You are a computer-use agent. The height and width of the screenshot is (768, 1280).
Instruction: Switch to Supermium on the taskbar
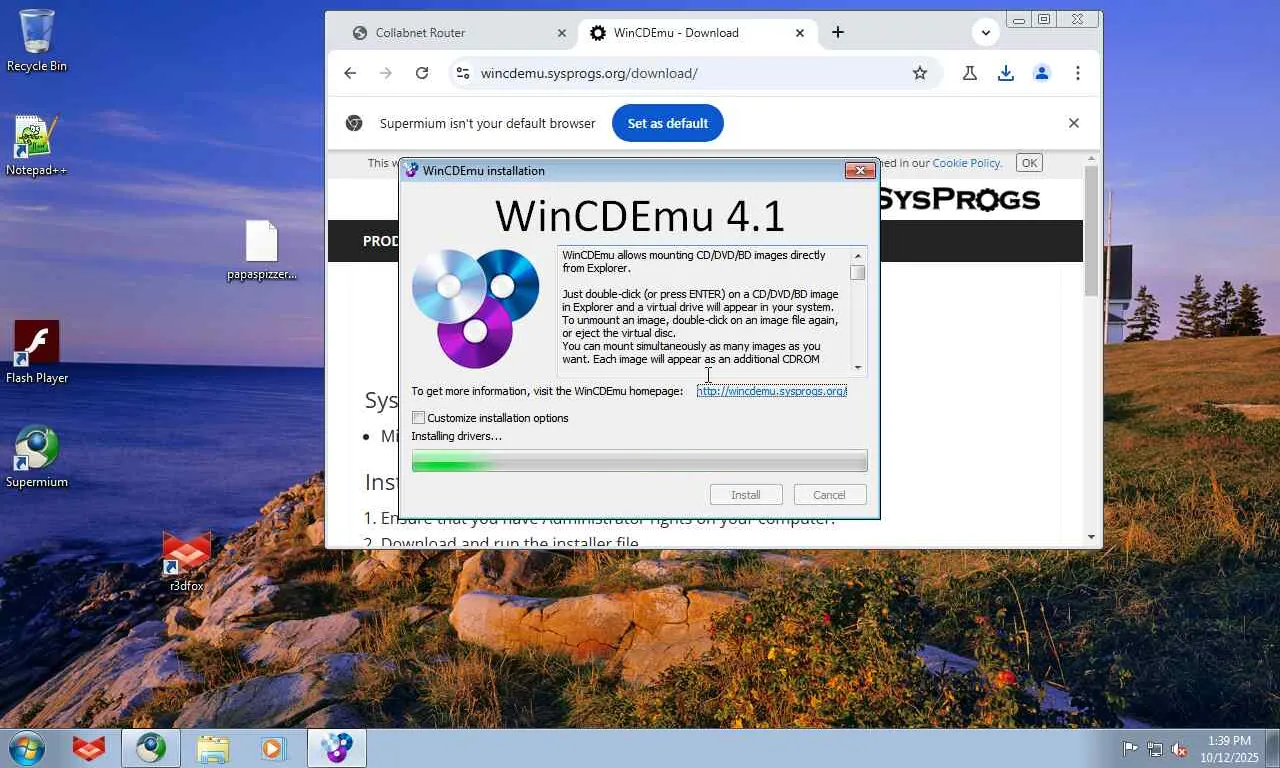coord(151,748)
